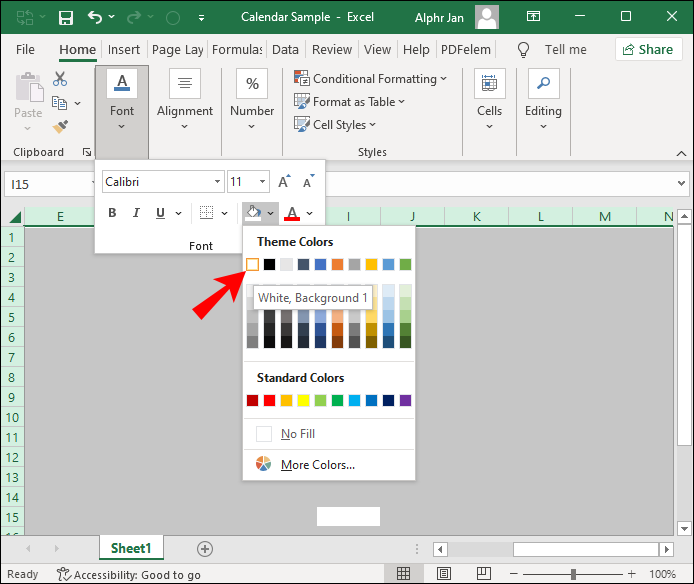The height and width of the screenshot is (584, 694).
Task: Switch to the Review tab
Action: pyautogui.click(x=332, y=49)
